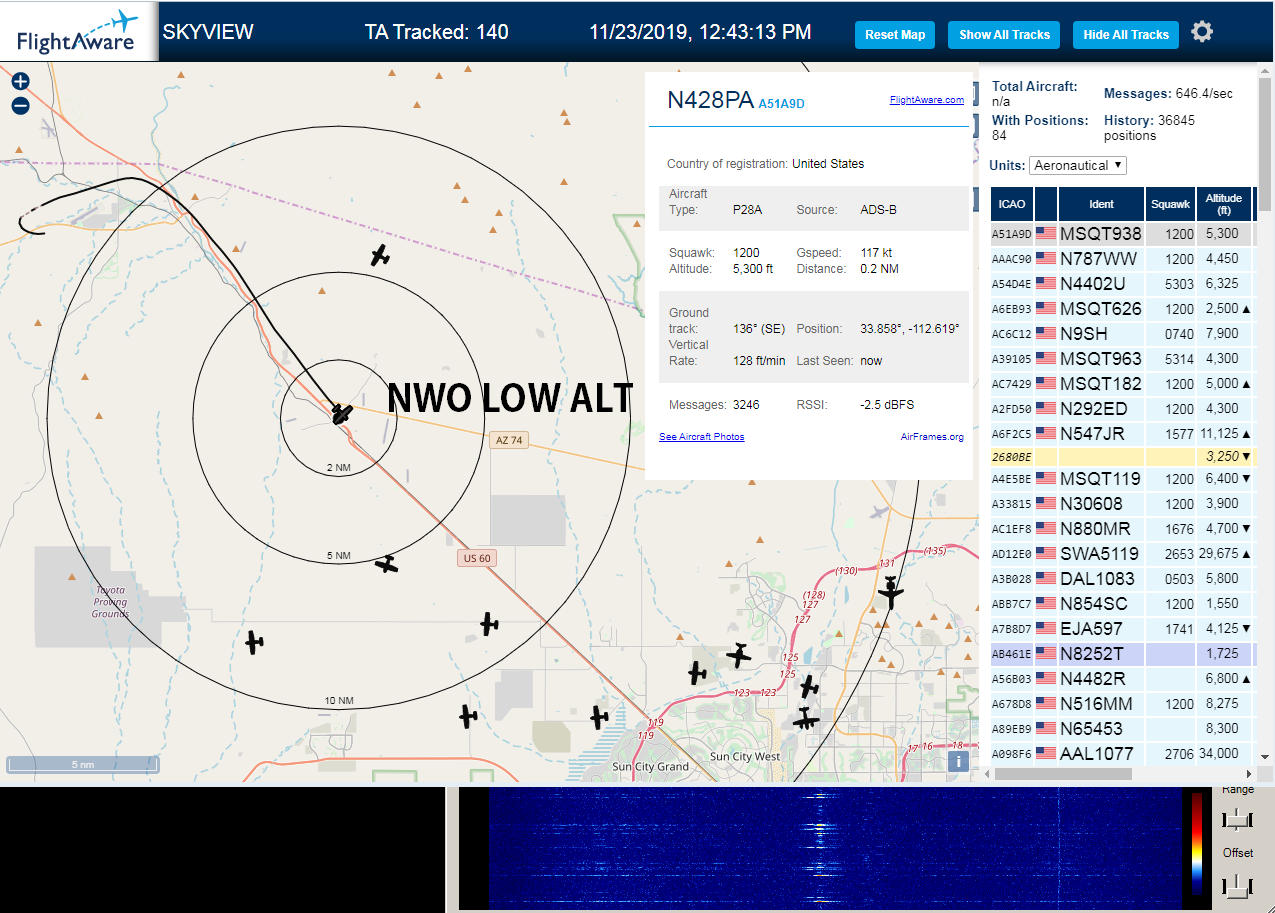Click the waterfall color scale bar
This screenshot has height=913, width=1275.
[x=1197, y=844]
